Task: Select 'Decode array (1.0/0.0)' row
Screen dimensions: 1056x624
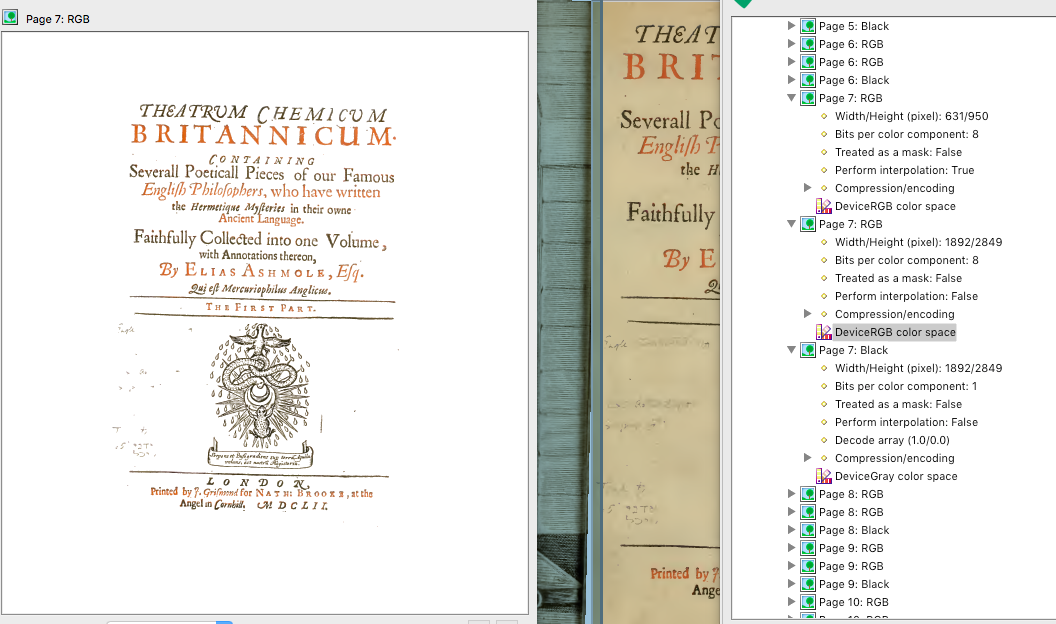Action: pyautogui.click(x=892, y=440)
